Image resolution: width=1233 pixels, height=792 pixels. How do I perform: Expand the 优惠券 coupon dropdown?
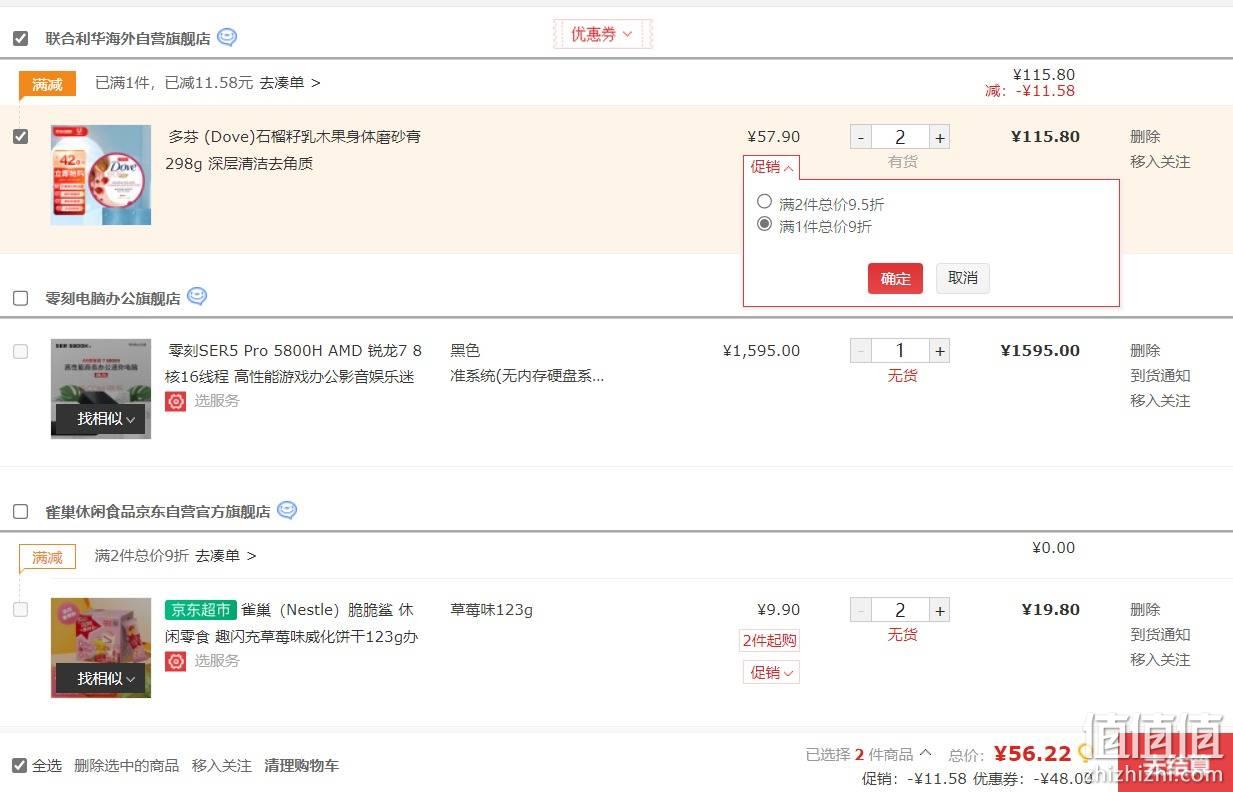pyautogui.click(x=602, y=34)
